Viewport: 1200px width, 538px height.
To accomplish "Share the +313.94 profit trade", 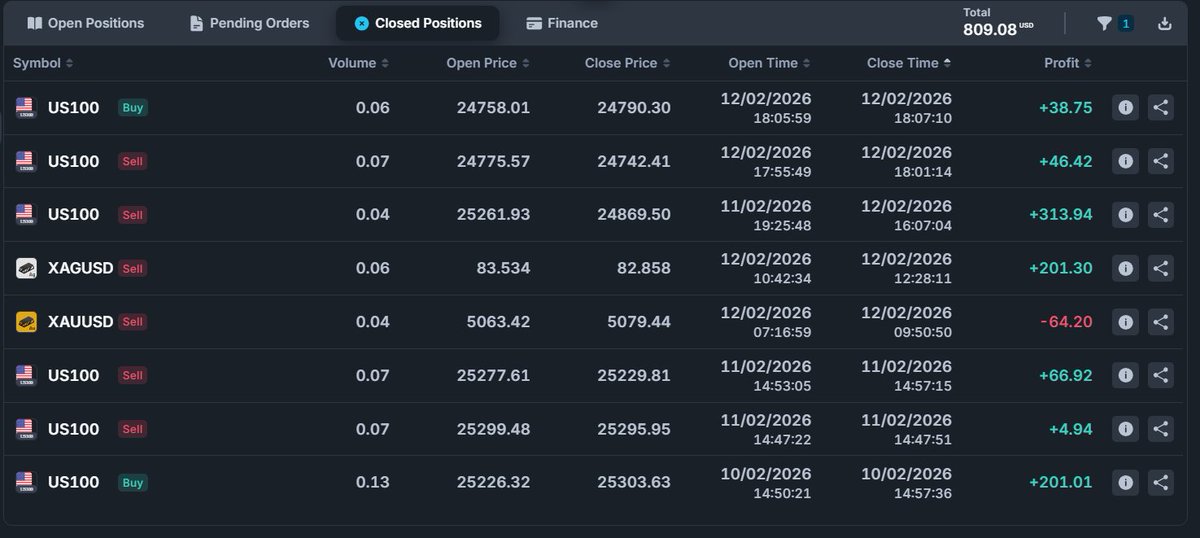I will (x=1160, y=214).
